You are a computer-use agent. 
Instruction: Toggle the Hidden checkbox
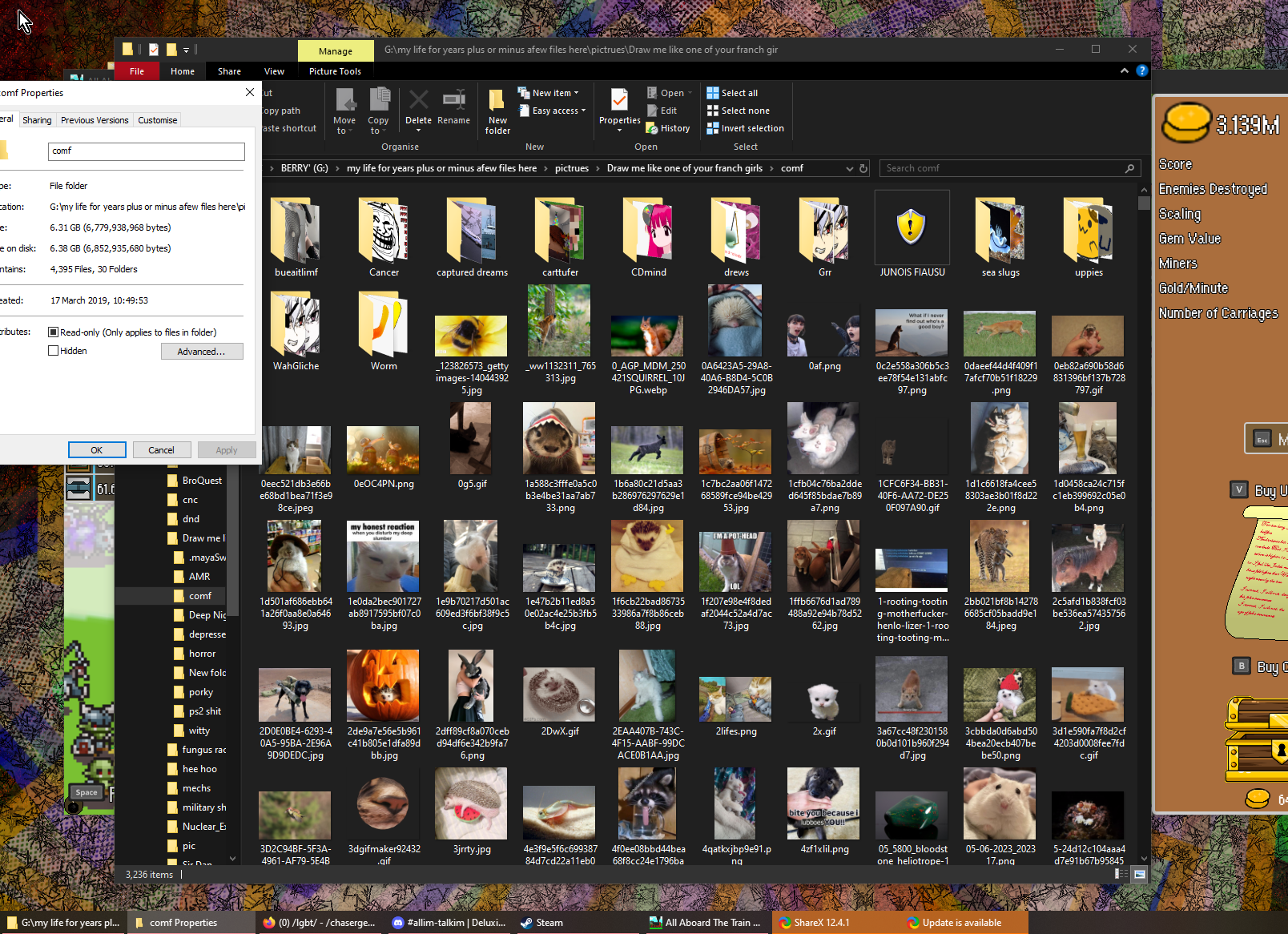[x=54, y=351]
